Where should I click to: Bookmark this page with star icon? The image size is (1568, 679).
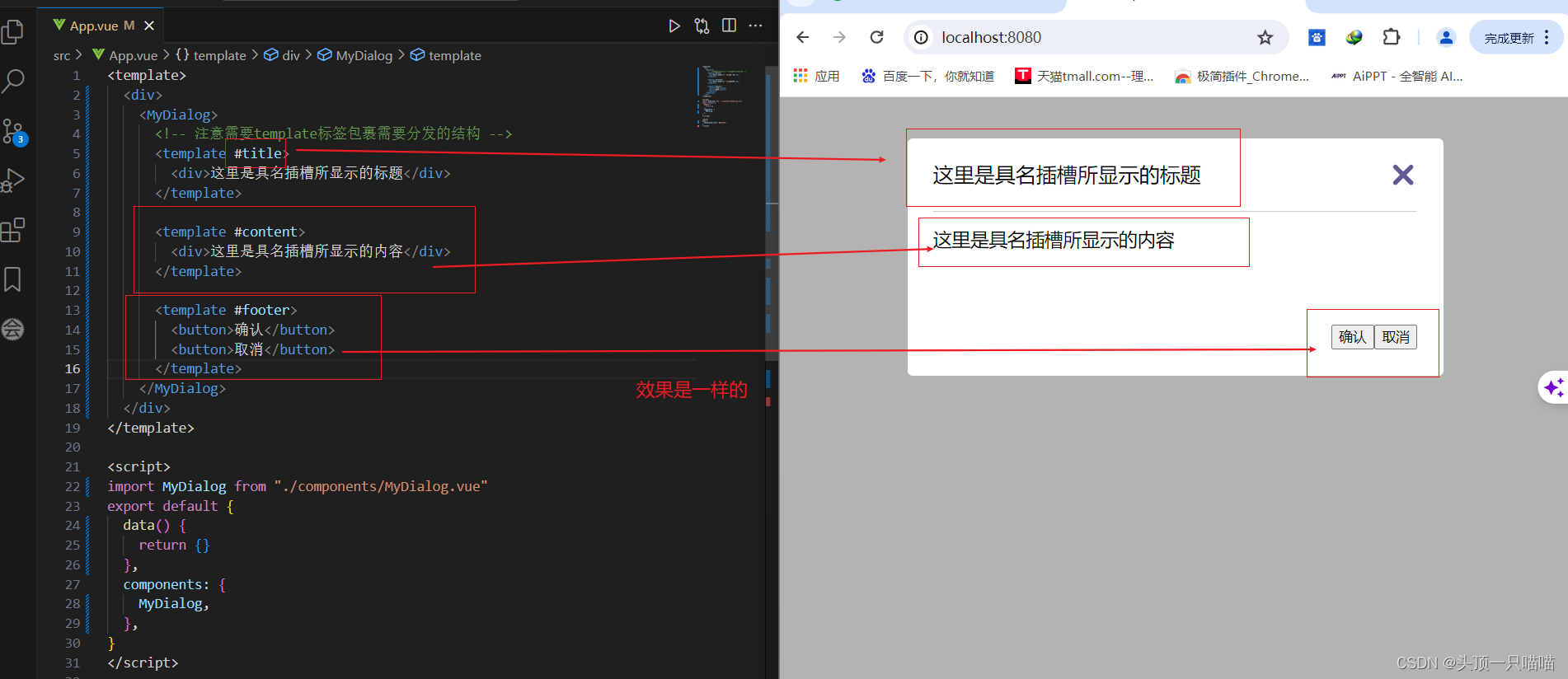point(1265,37)
